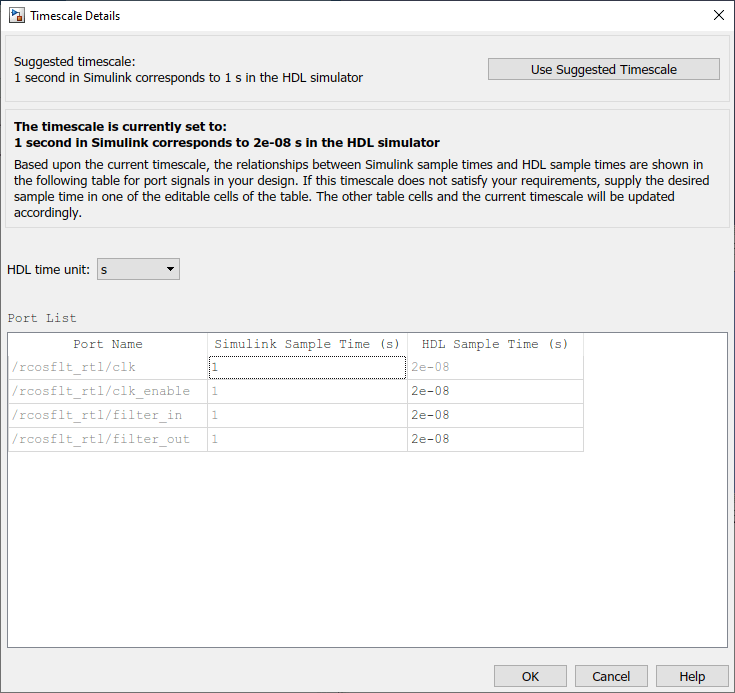The height and width of the screenshot is (693, 735).
Task: Click the Port Name column header
Action: pos(108,344)
